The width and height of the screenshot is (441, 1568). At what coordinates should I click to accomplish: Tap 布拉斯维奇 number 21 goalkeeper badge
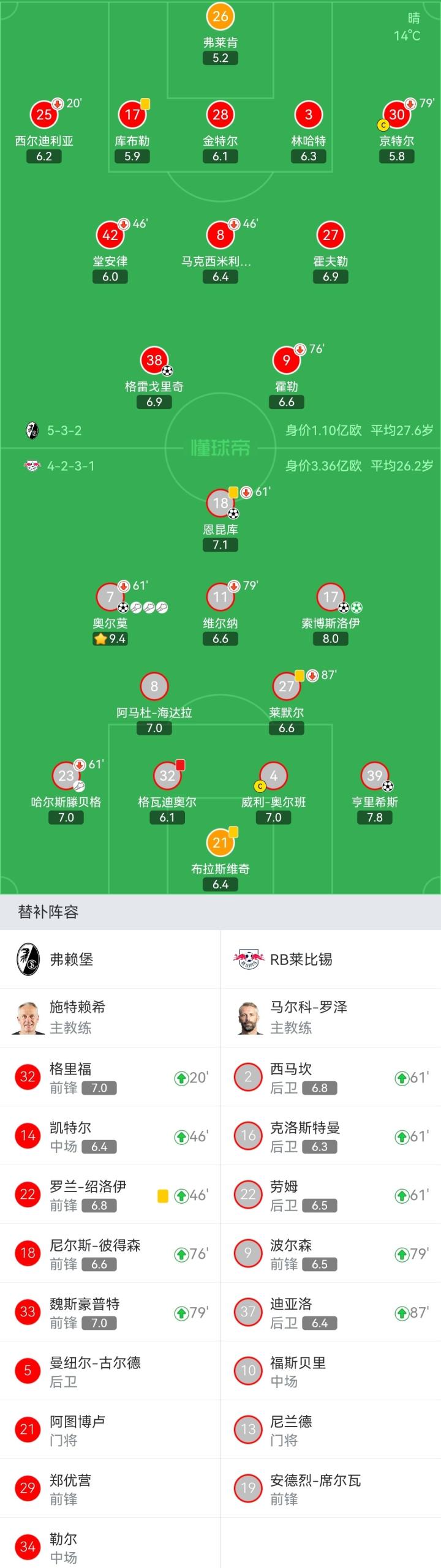[221, 843]
